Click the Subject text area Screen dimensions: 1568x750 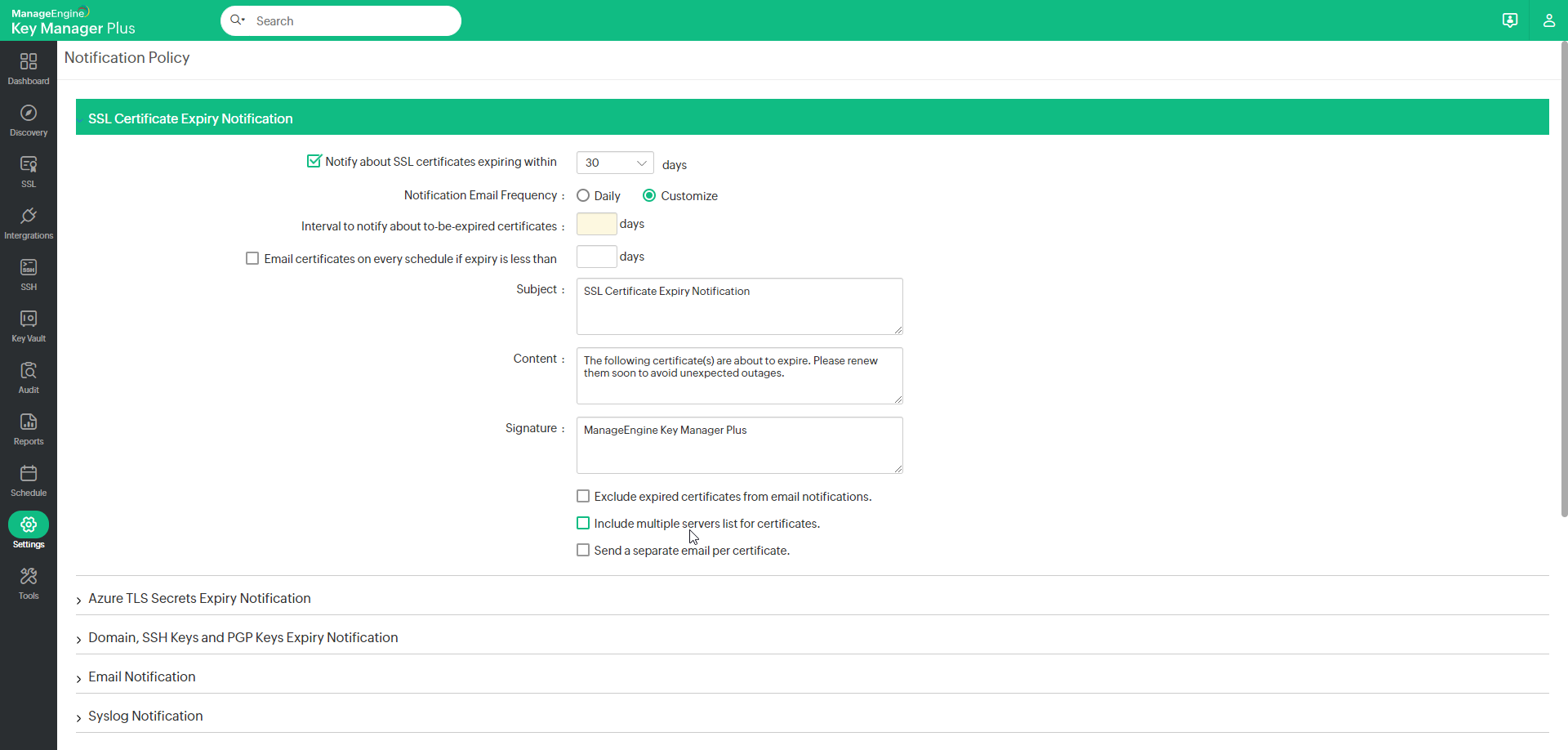click(739, 306)
